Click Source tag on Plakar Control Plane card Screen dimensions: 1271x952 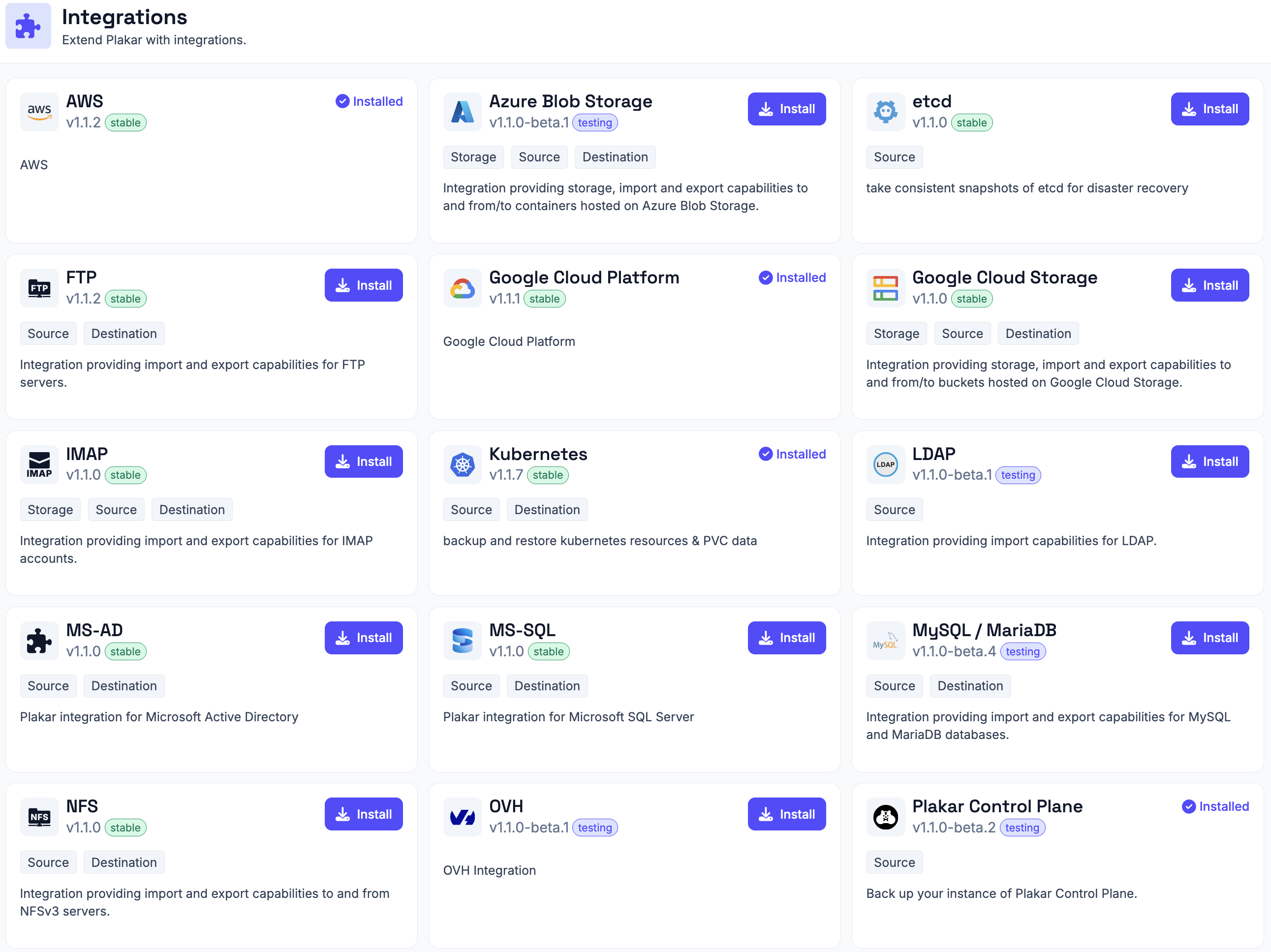pos(894,862)
